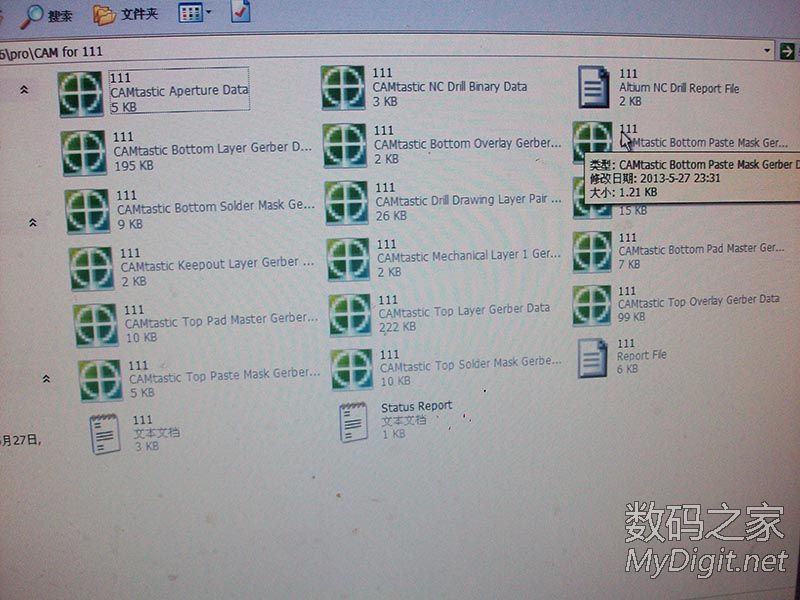Open the 搜索 (Search) toolbar button

tap(46, 15)
